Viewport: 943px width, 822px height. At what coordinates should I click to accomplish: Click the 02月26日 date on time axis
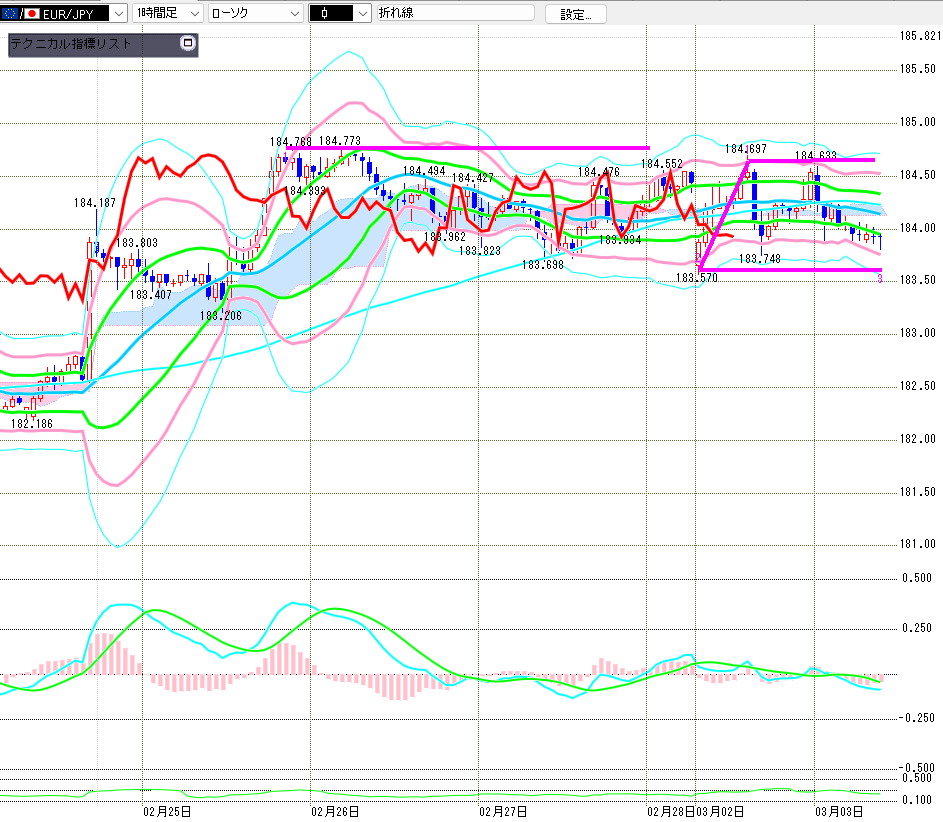point(335,811)
